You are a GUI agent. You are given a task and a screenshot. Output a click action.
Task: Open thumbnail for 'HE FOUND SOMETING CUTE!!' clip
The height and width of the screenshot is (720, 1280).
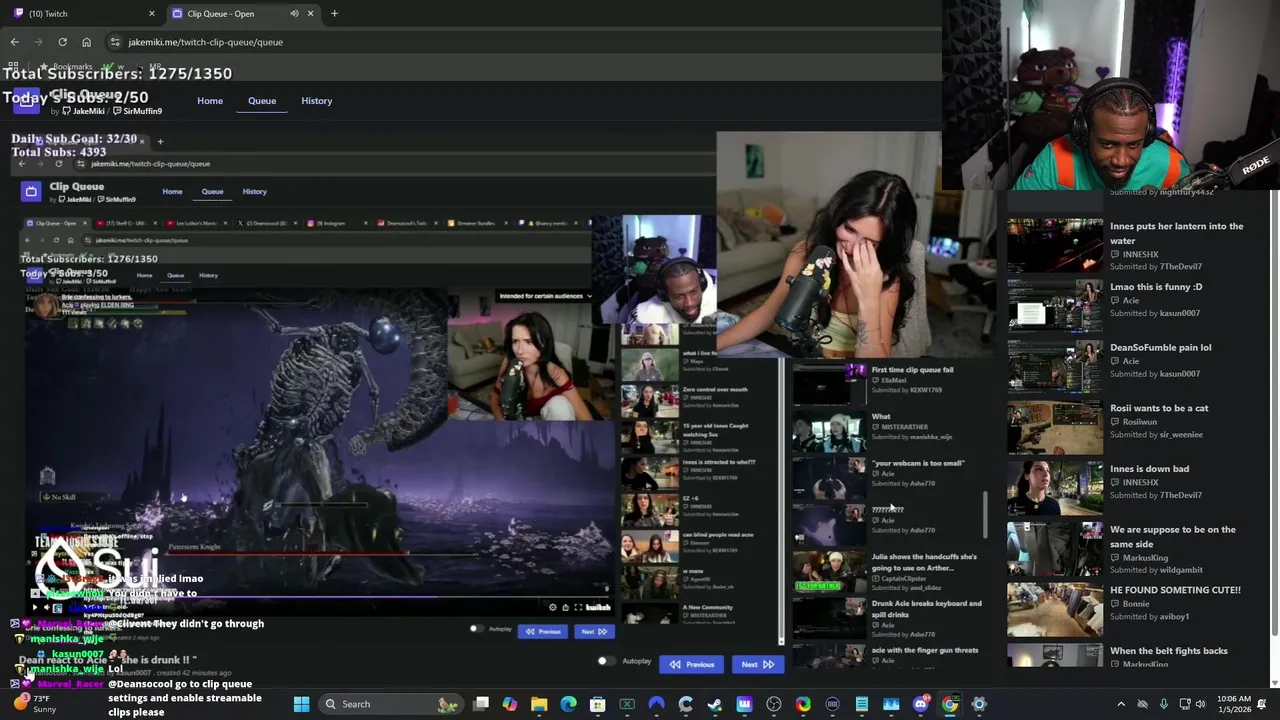click(1055, 609)
